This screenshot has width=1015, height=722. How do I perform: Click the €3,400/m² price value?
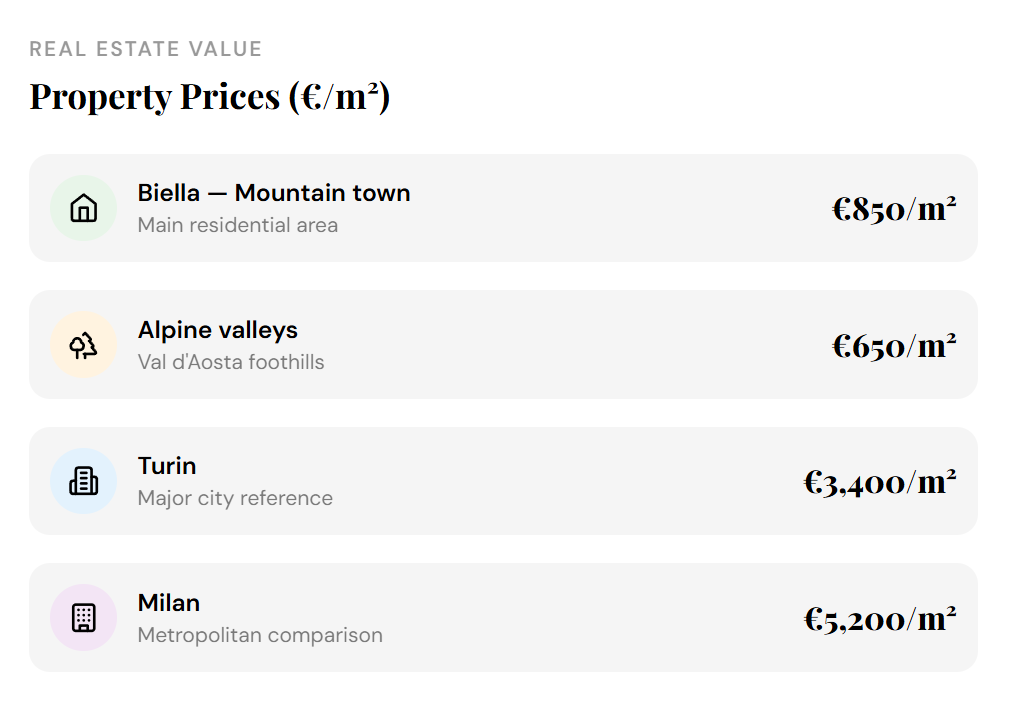pos(880,481)
